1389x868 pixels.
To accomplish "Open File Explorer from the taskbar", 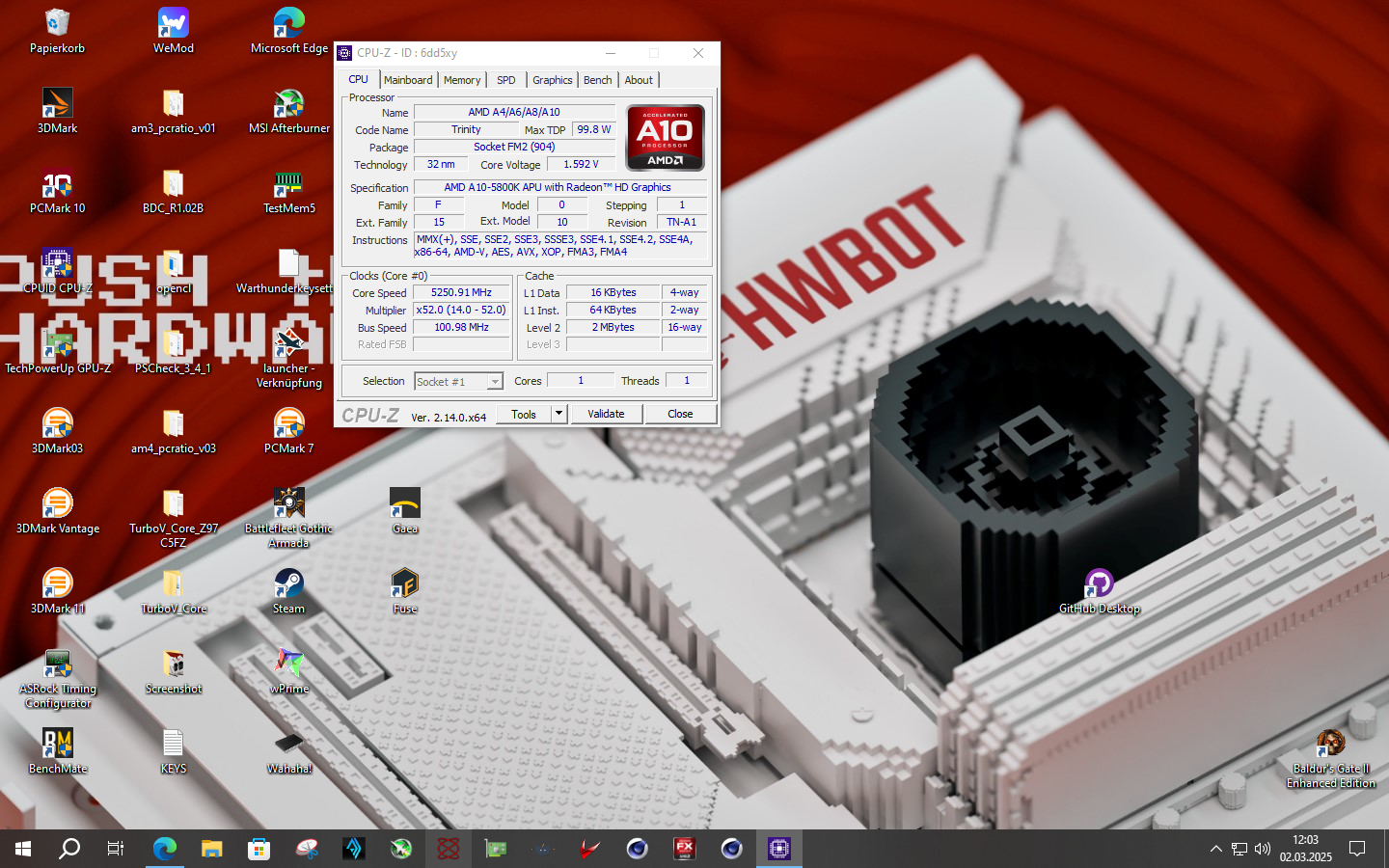I will (x=212, y=849).
